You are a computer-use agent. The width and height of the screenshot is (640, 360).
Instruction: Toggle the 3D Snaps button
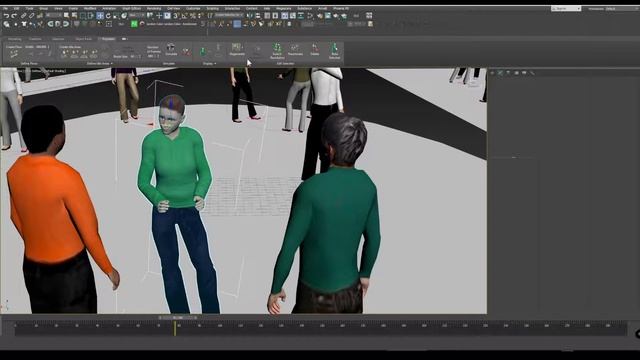click(x=176, y=16)
